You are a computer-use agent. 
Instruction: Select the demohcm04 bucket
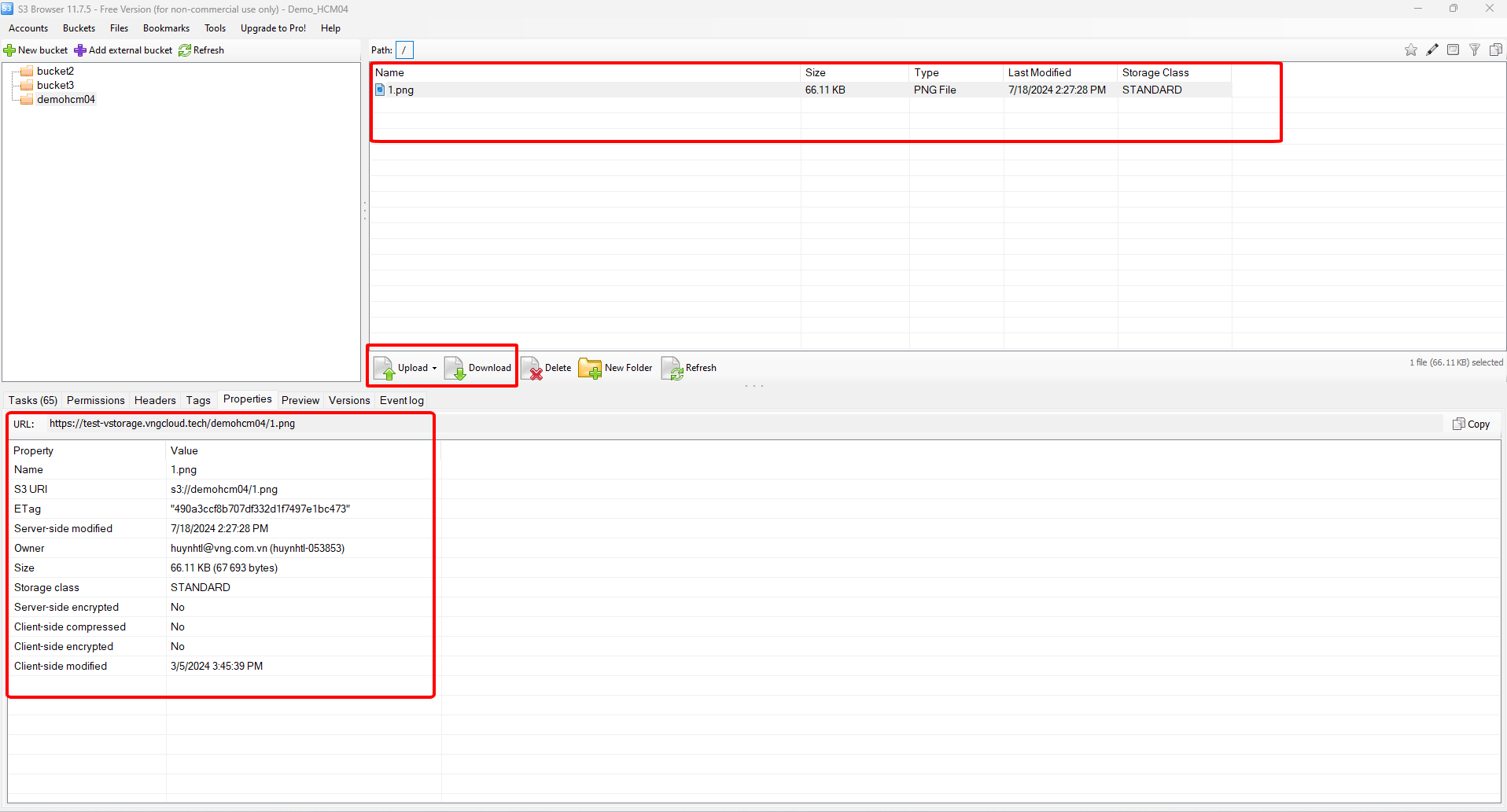tap(65, 100)
